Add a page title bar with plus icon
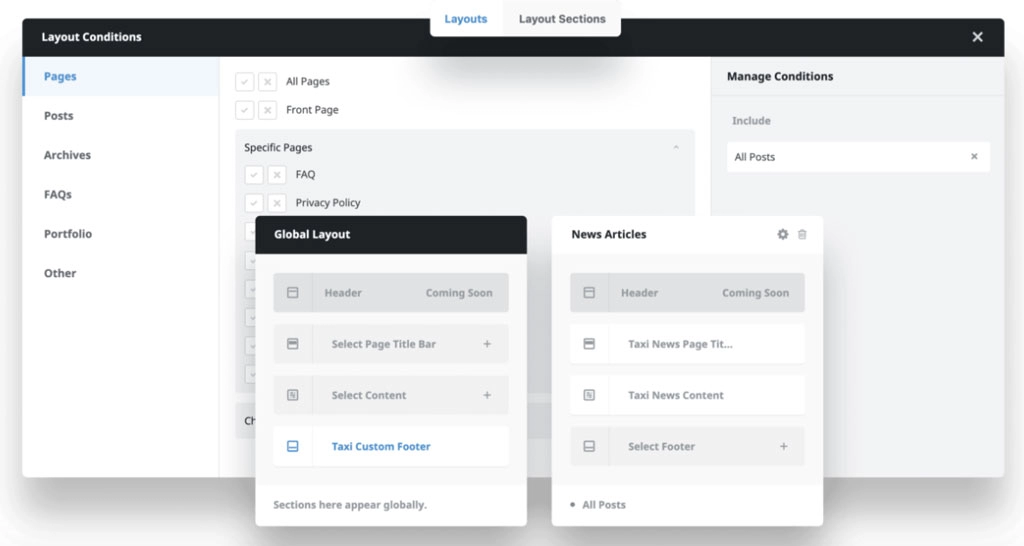This screenshot has width=1024, height=546. point(487,344)
